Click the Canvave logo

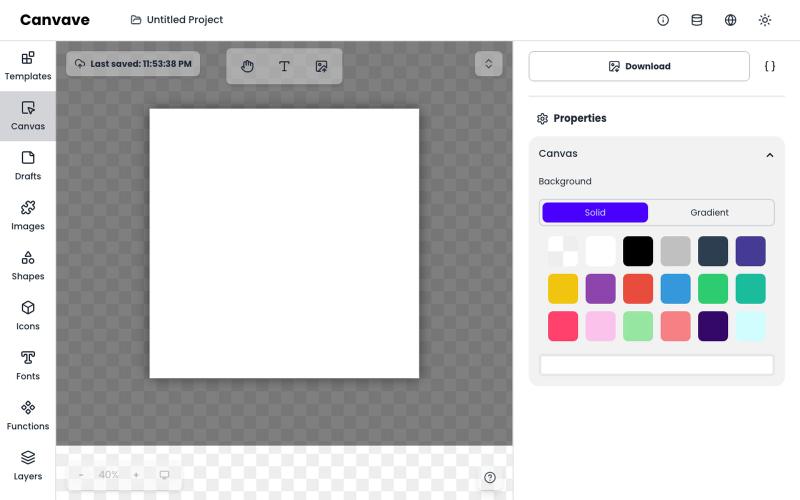click(x=55, y=20)
